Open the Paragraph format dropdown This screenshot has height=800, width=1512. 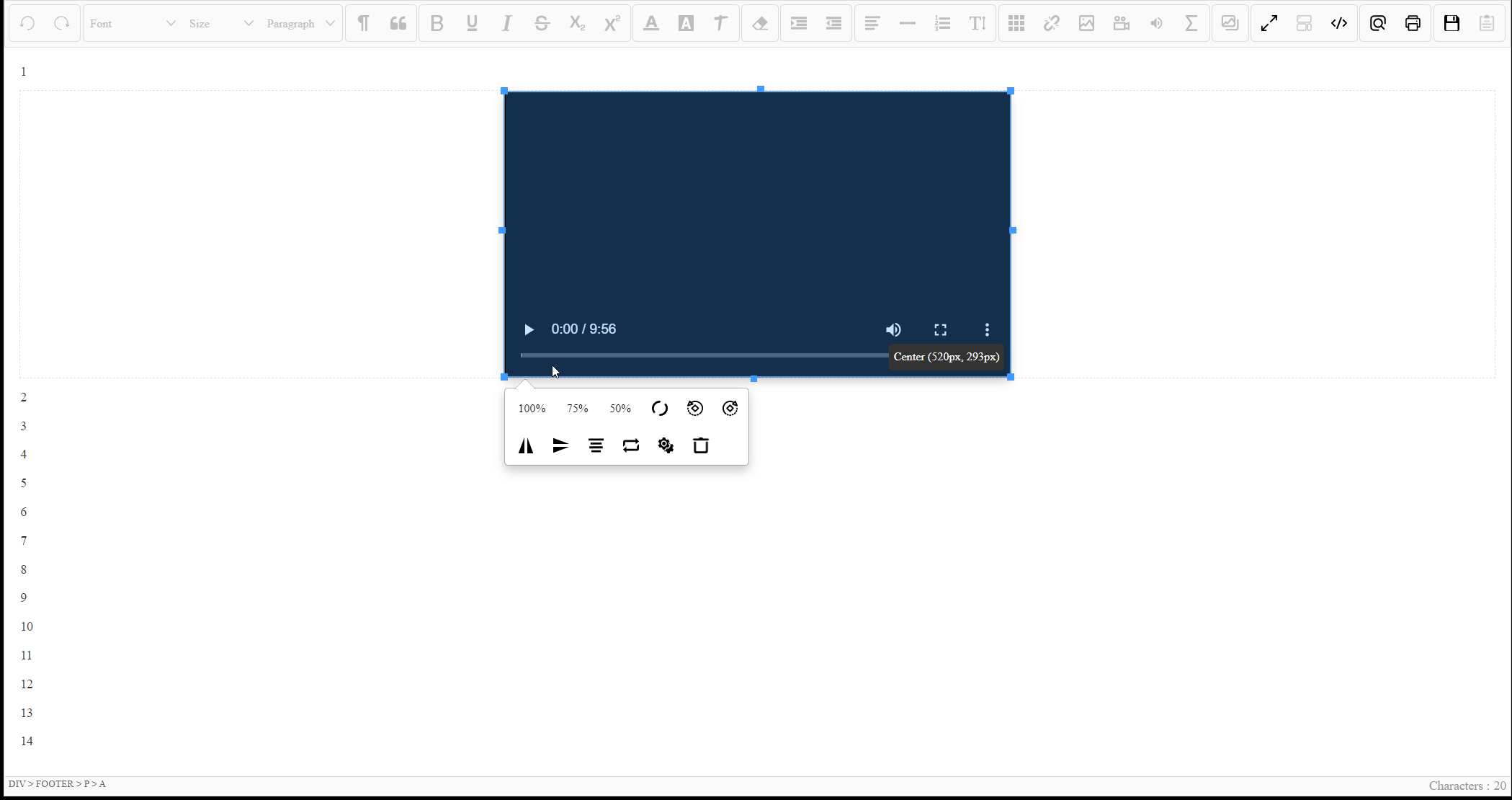[x=300, y=23]
